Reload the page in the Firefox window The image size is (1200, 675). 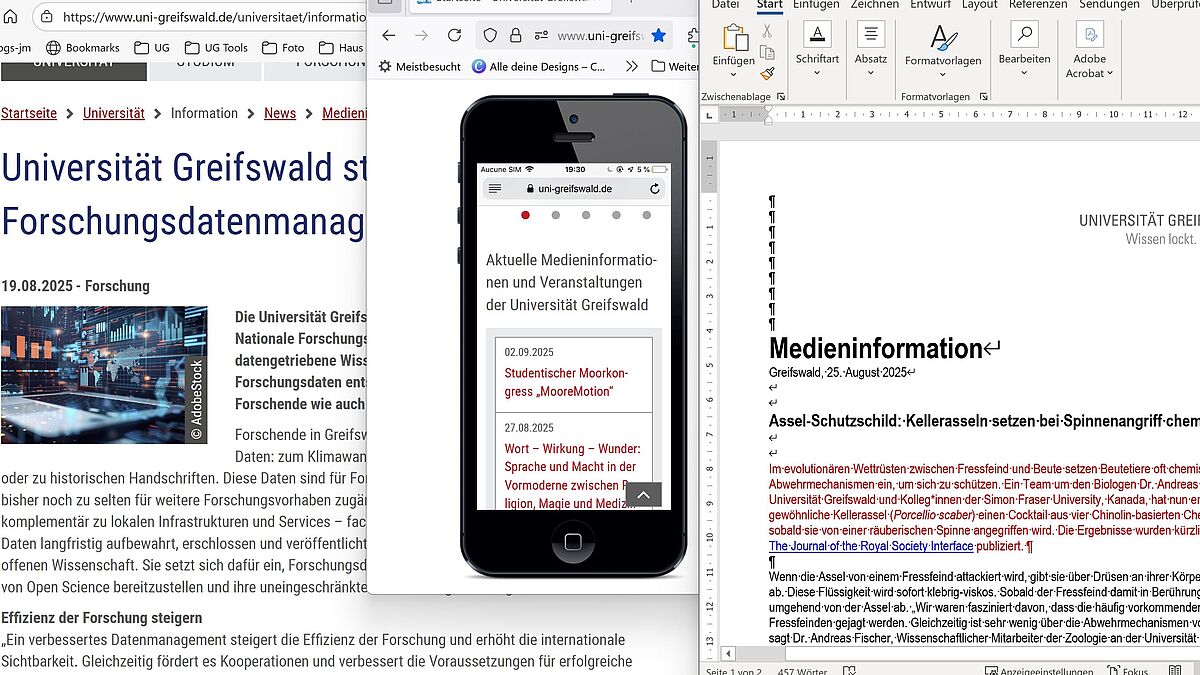click(x=454, y=36)
